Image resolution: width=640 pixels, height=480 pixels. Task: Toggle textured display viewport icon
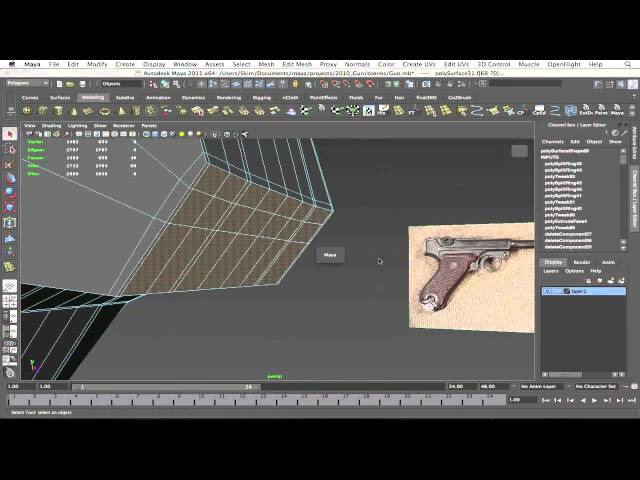(x=173, y=134)
